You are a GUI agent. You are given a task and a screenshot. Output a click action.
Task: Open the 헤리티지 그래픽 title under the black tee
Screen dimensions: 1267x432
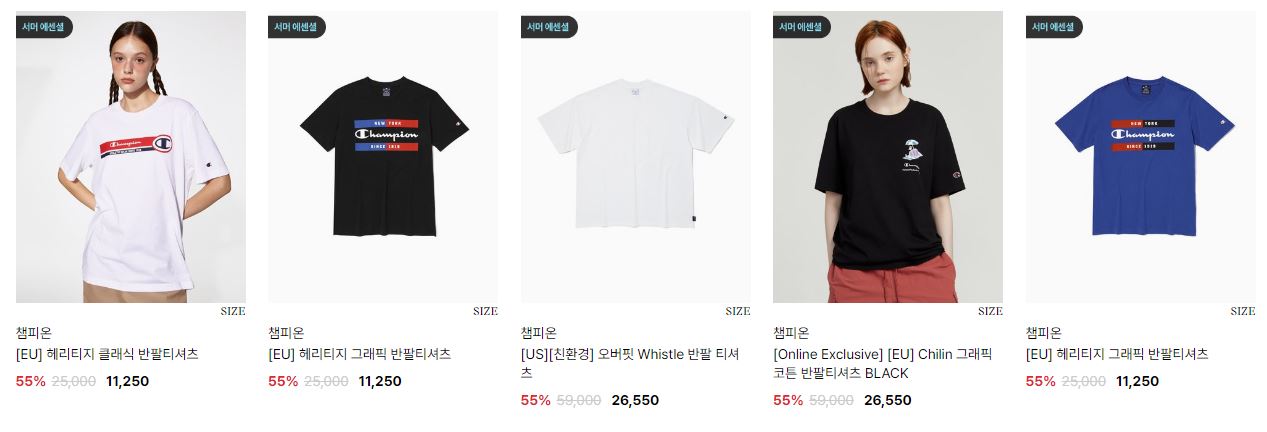[x=360, y=354]
